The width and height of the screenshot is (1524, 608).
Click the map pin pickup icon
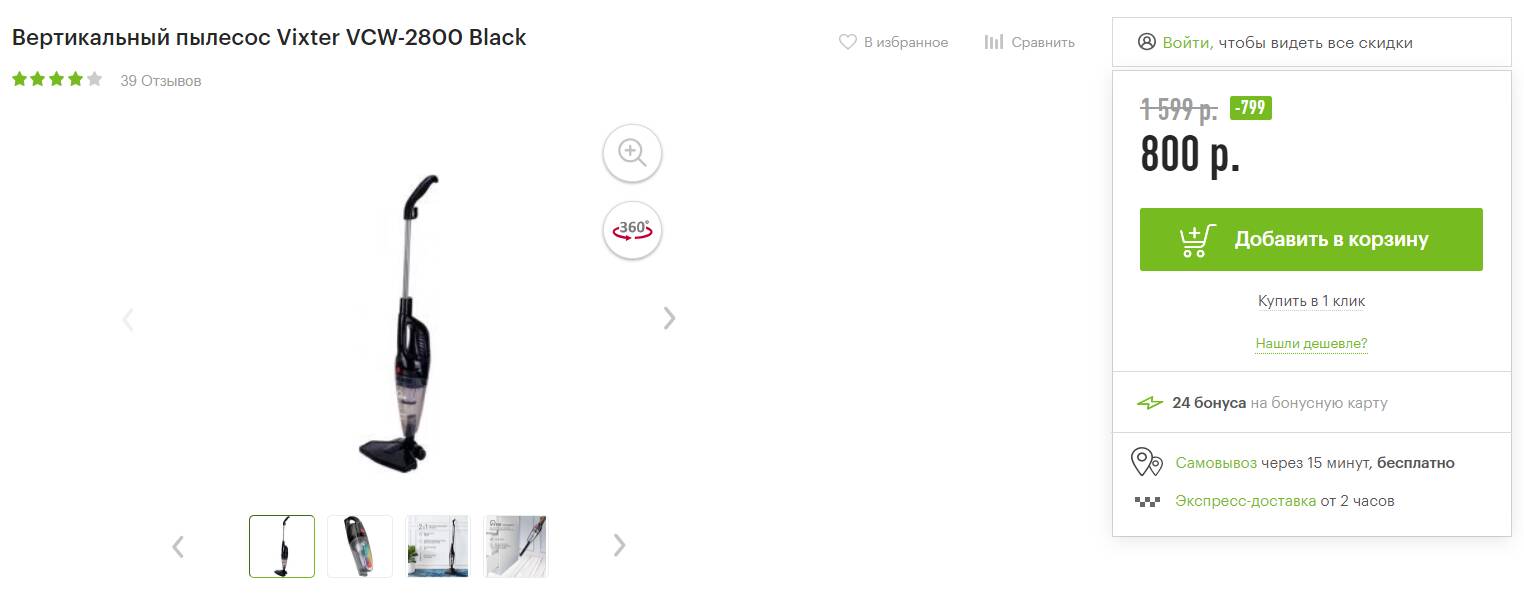click(x=1146, y=462)
